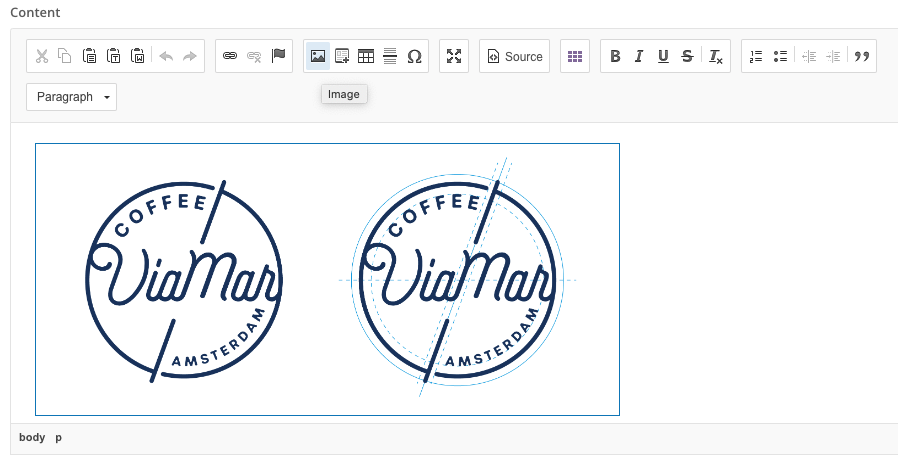Image resolution: width=898 pixels, height=470 pixels.
Task: Toggle bold formatting
Action: pos(615,56)
